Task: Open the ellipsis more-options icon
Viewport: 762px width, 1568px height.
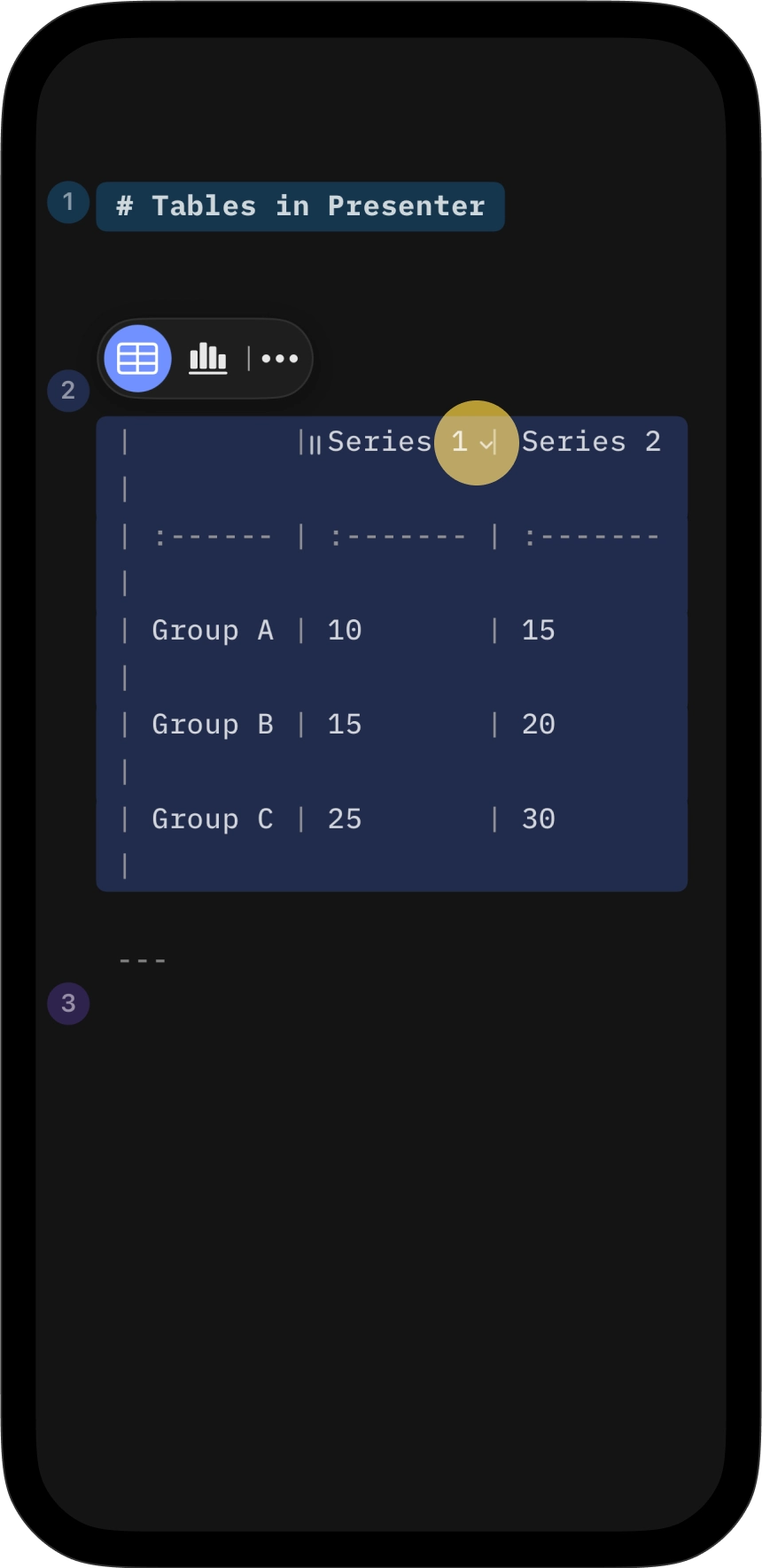Action: point(279,359)
